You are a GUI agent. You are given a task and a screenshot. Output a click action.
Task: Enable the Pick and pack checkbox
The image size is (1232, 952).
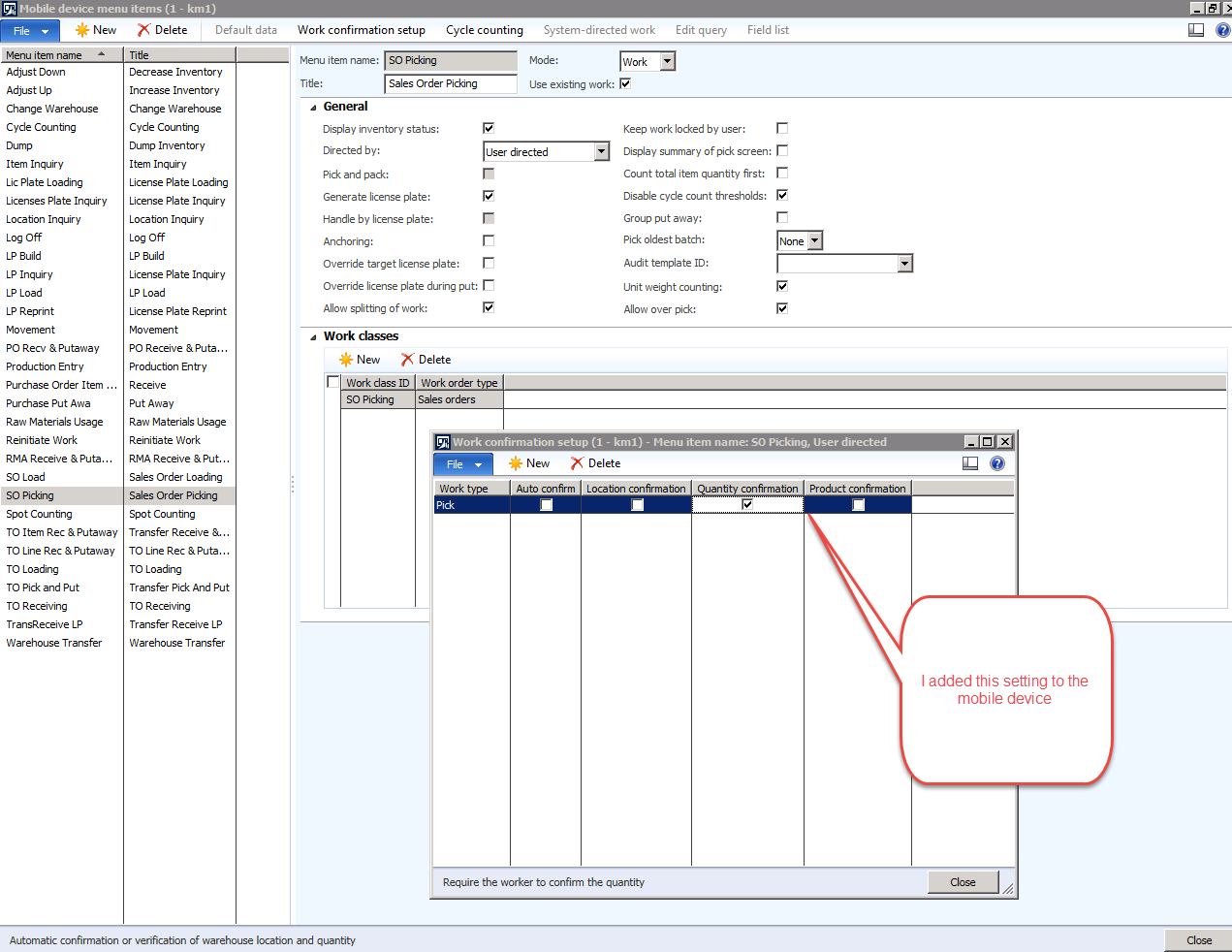point(489,175)
